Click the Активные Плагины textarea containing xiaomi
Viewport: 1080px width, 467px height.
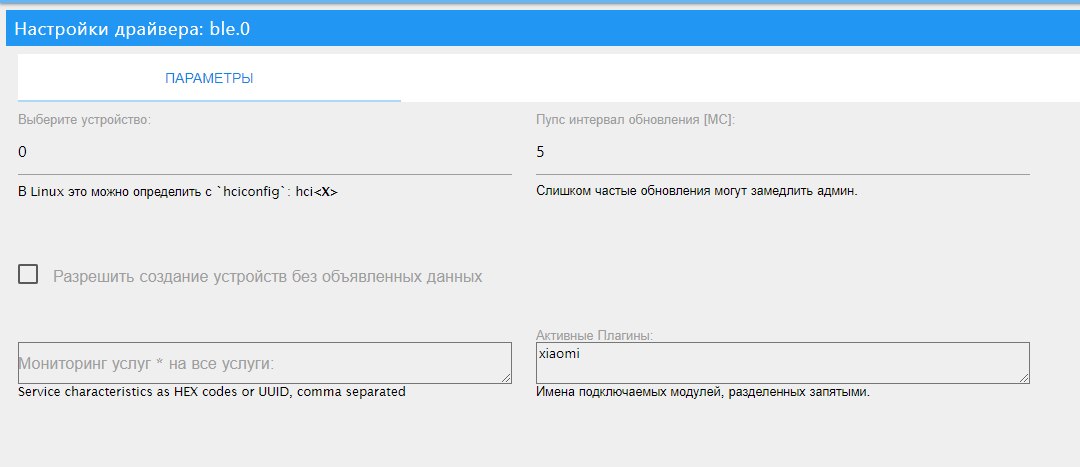(x=782, y=363)
